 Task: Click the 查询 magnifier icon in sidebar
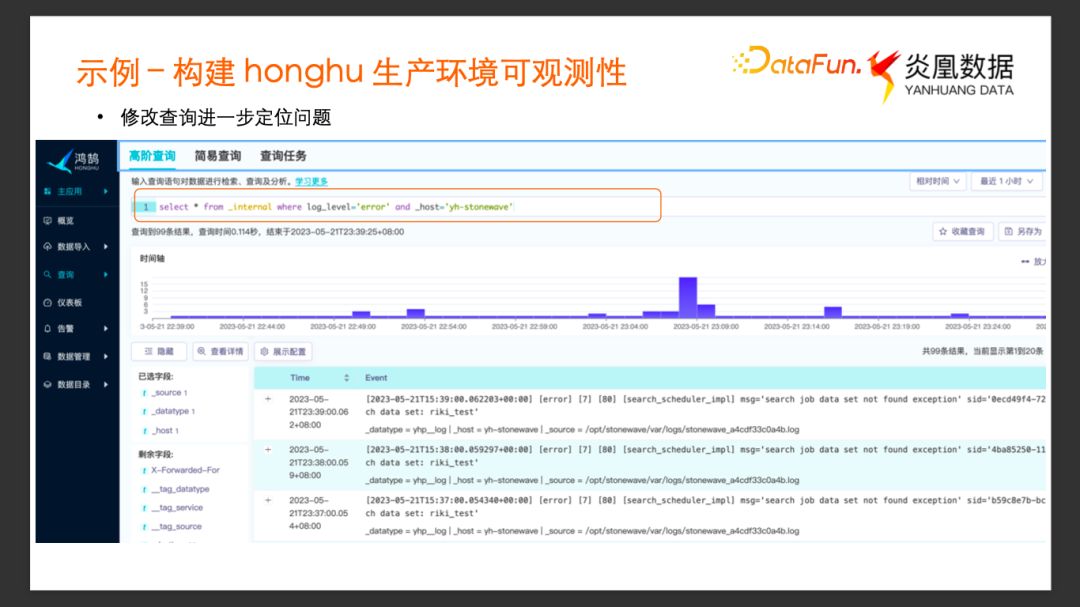(x=48, y=274)
